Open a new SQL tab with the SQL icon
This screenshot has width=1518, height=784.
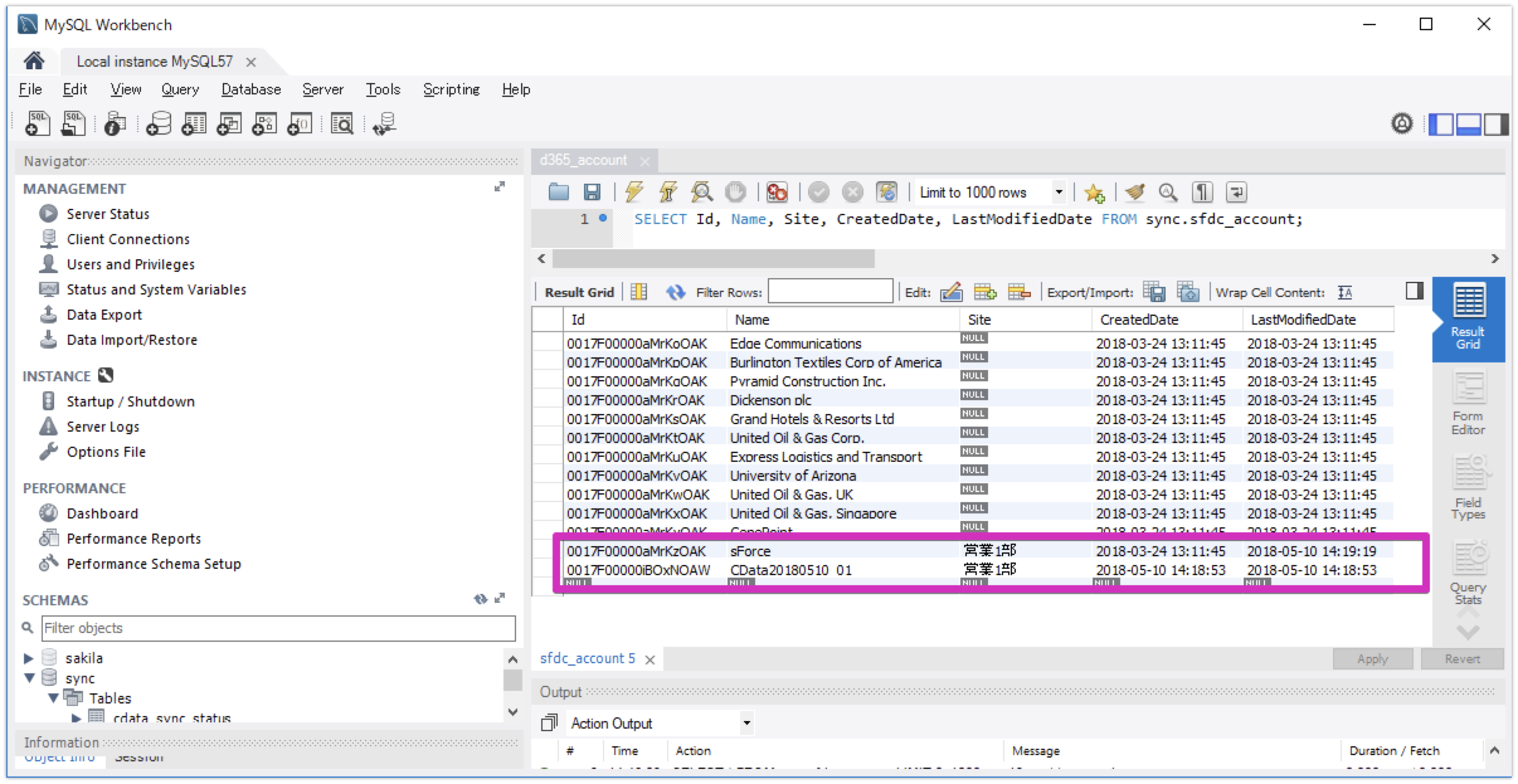click(x=37, y=123)
